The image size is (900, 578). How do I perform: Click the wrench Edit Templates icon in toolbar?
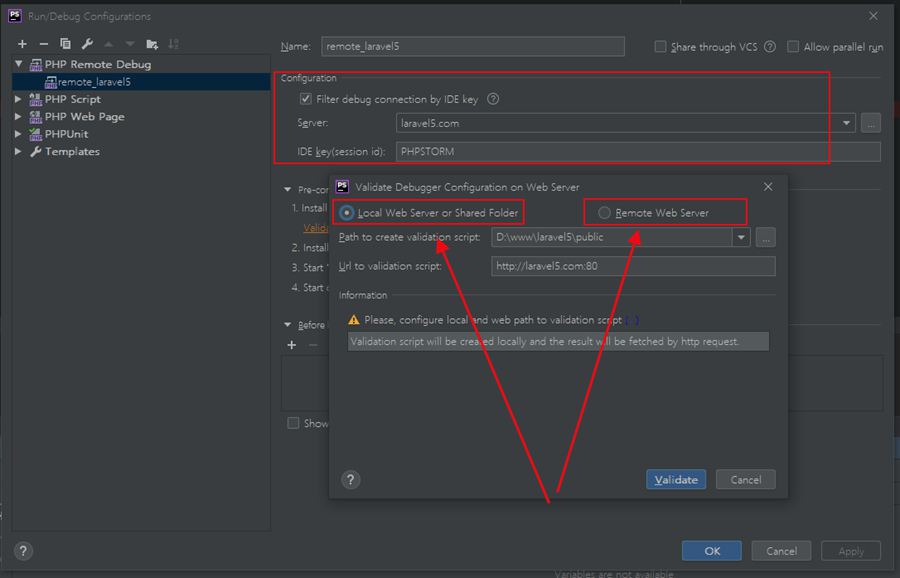(87, 44)
